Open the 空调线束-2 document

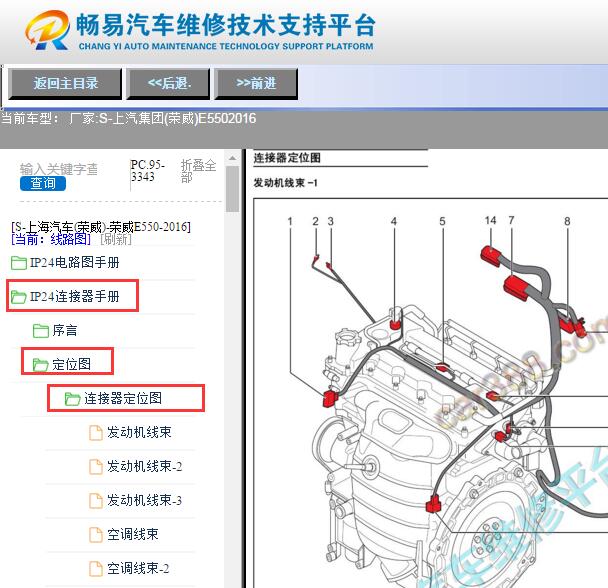coord(138,569)
